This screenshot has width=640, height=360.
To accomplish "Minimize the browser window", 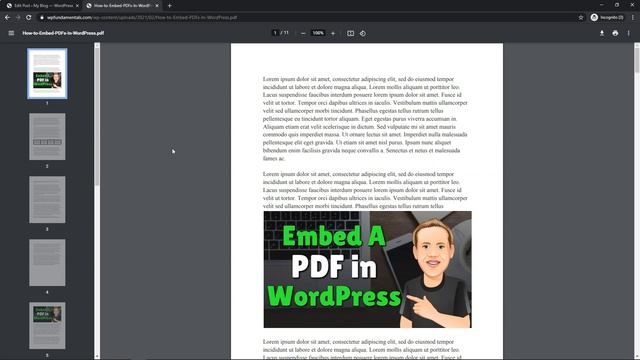I will [x=602, y=5].
